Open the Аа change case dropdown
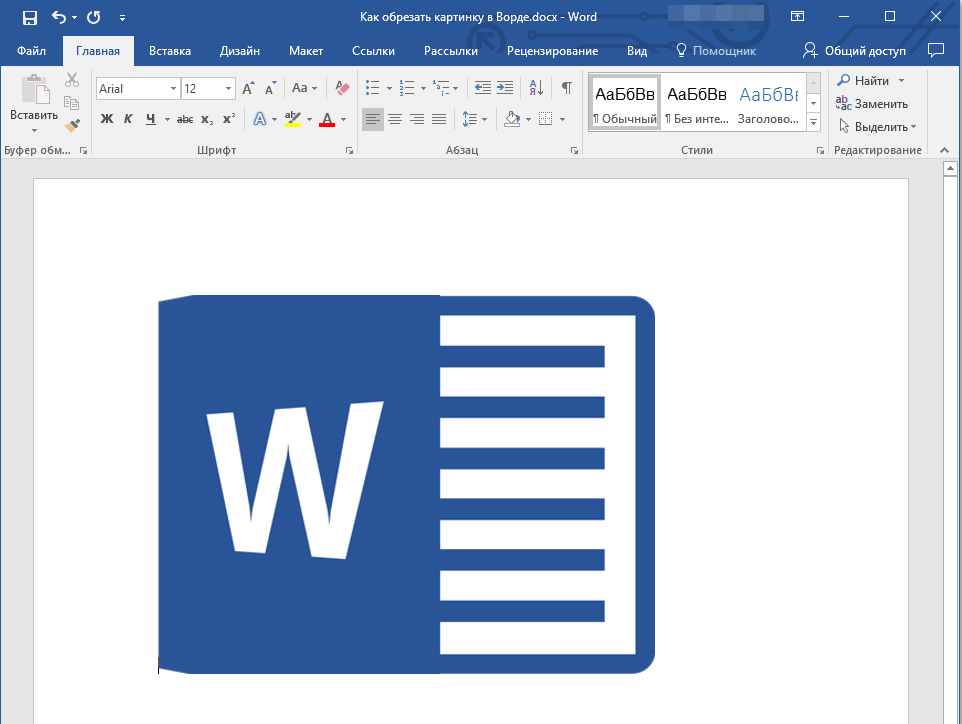 tap(304, 88)
